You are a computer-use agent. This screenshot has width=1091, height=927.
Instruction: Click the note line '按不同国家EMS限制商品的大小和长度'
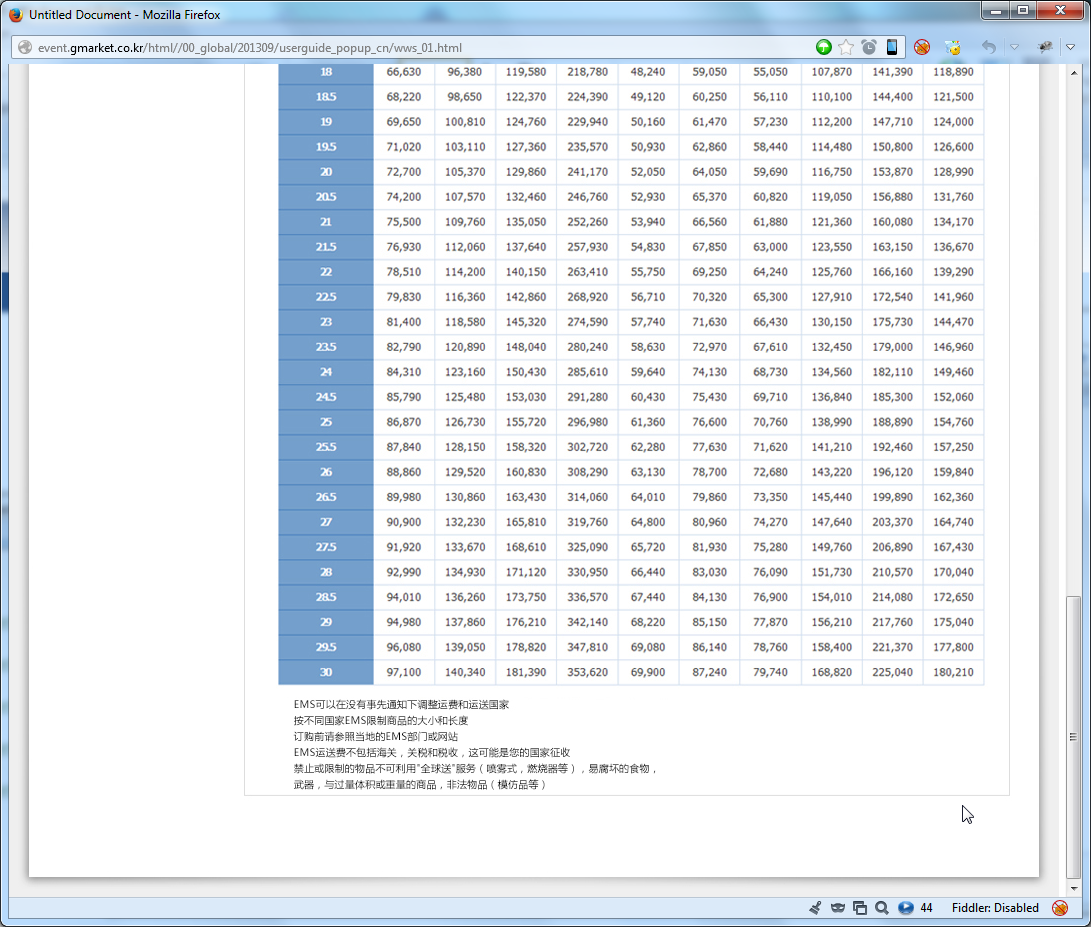tap(381, 720)
